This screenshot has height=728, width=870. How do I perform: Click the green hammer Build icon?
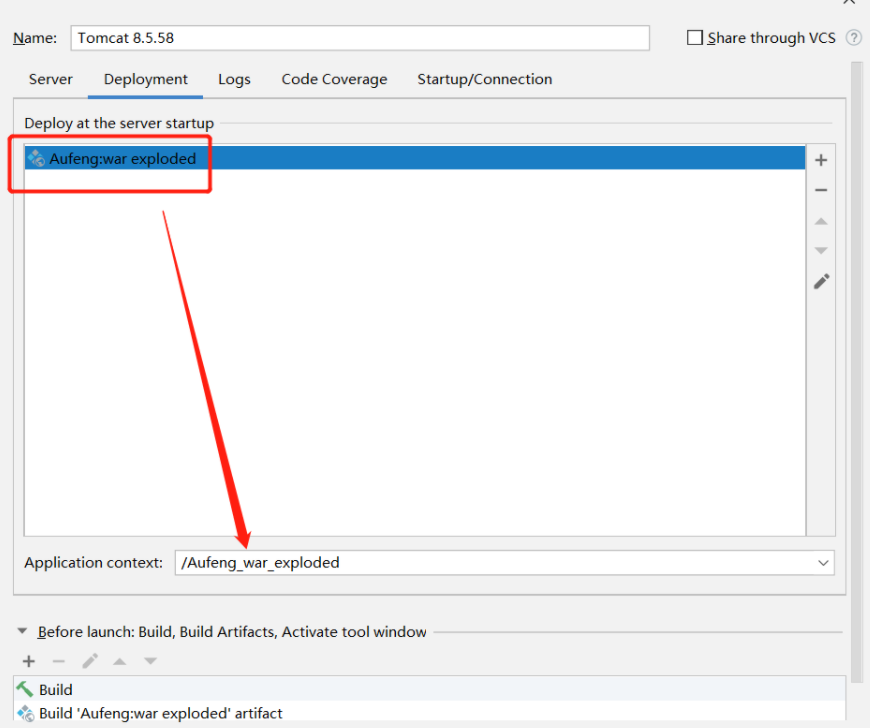[x=25, y=689]
